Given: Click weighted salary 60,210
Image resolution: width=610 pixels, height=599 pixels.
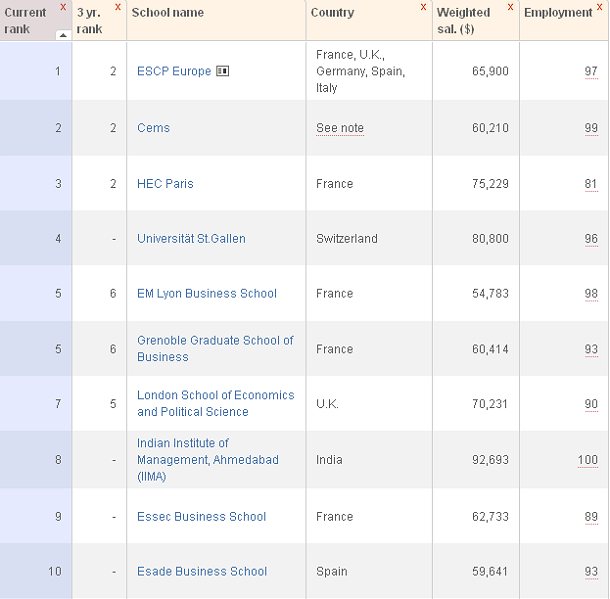Looking at the screenshot, I should (x=490, y=128).
